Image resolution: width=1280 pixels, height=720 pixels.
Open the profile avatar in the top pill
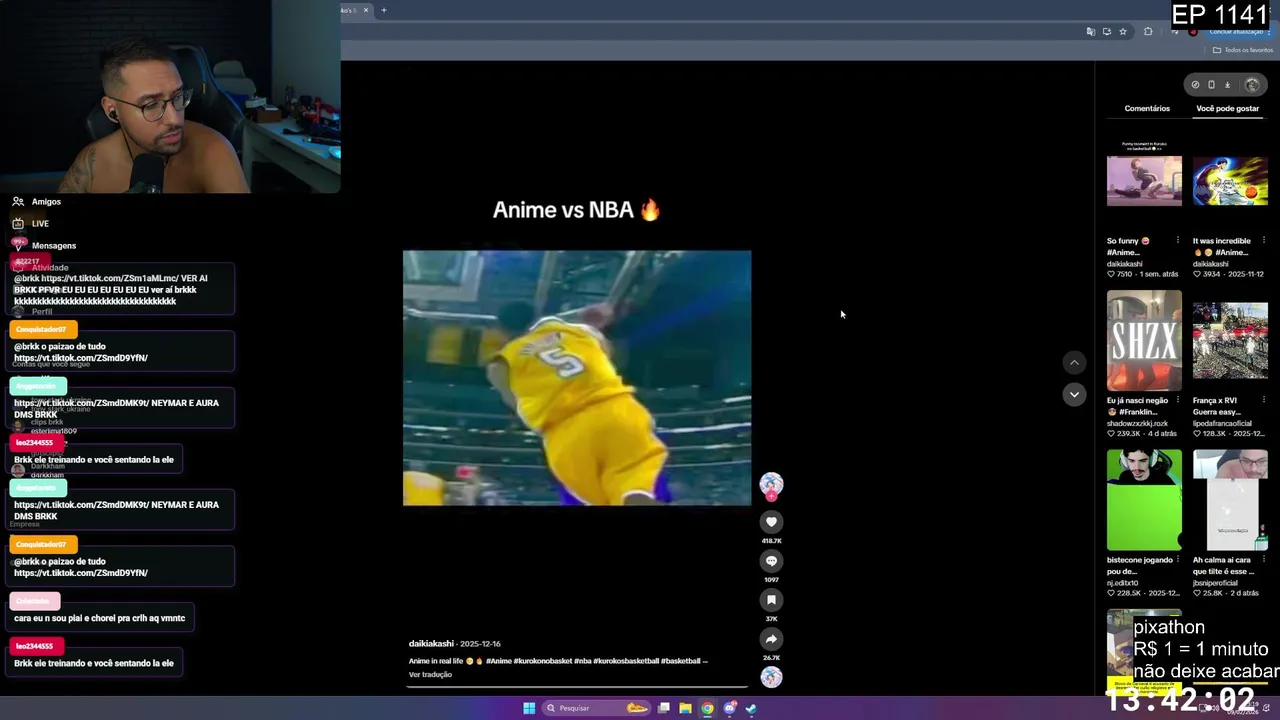pos(1252,85)
